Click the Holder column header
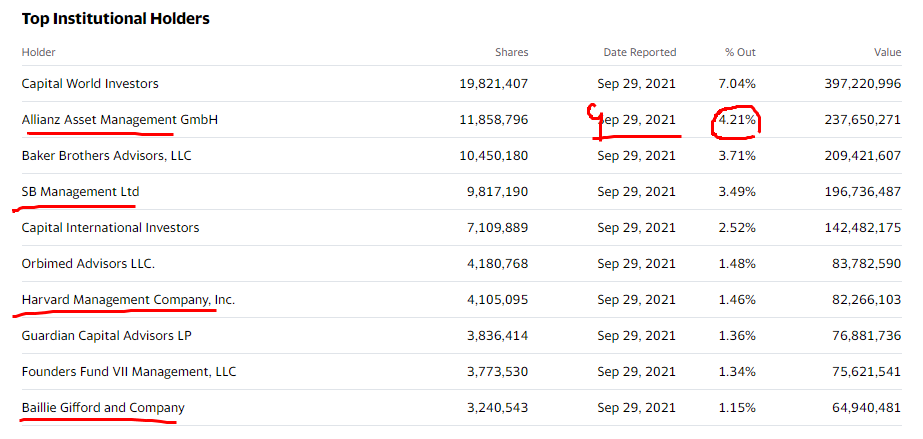 38,52
